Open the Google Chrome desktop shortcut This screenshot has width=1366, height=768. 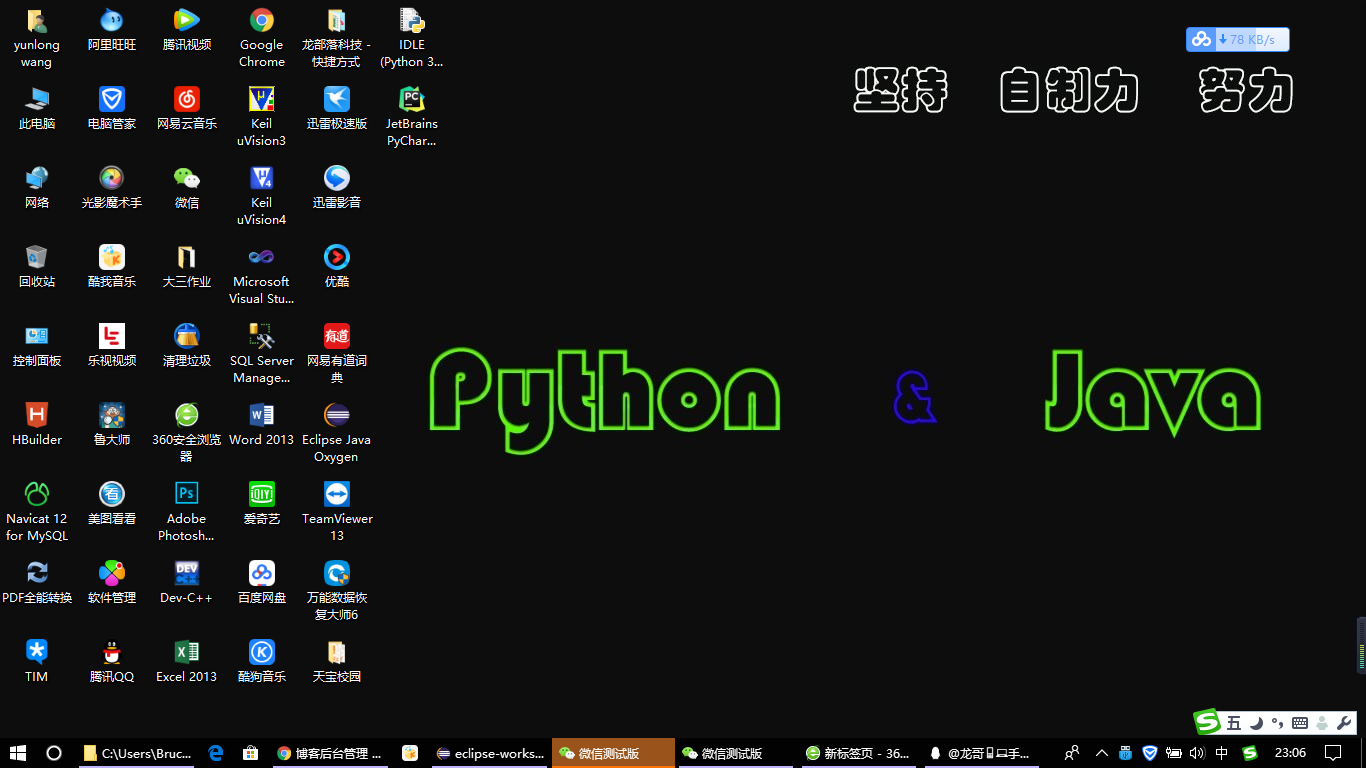pyautogui.click(x=262, y=38)
